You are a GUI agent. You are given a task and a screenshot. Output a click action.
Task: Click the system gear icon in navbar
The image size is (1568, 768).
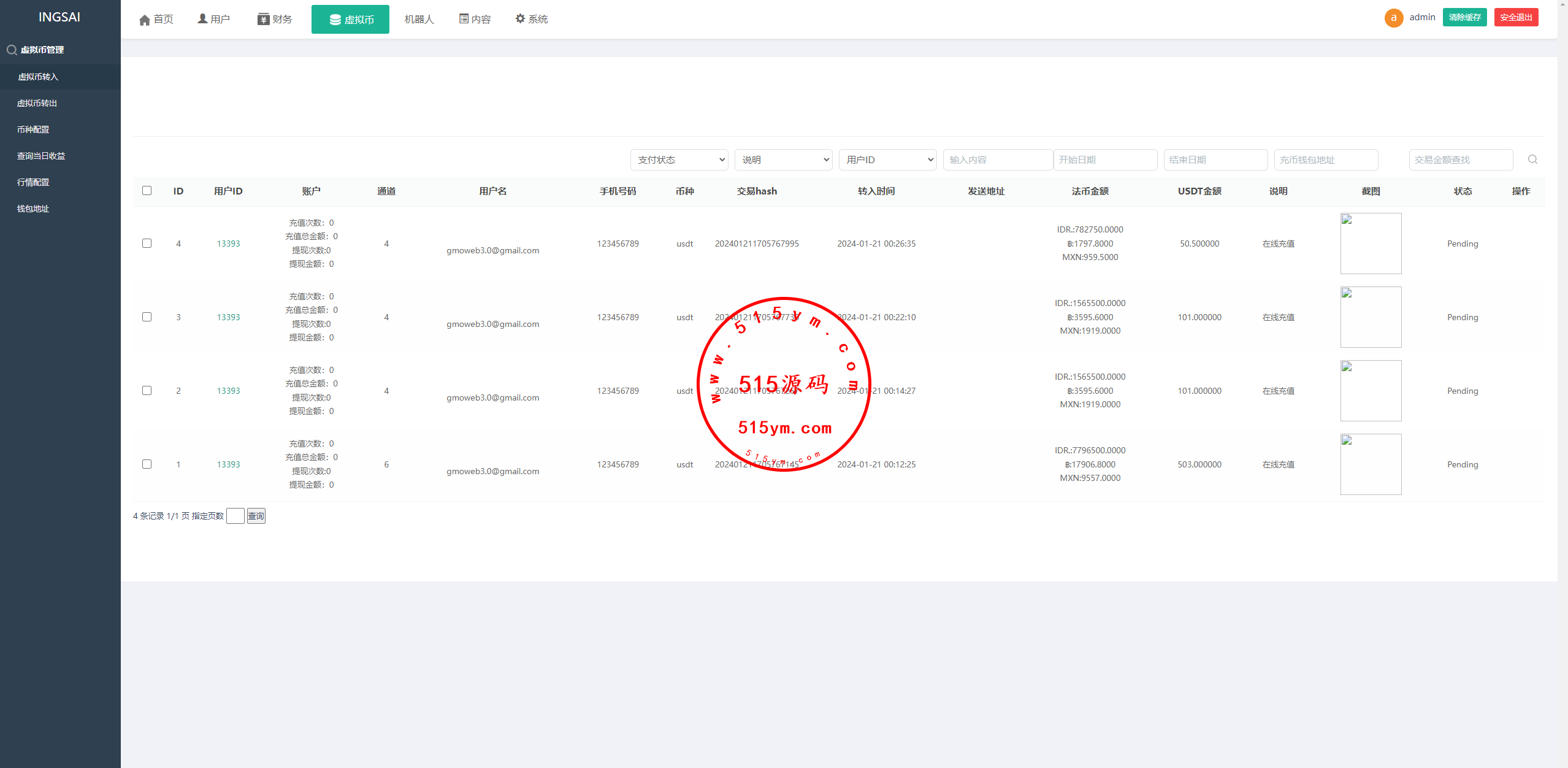(x=520, y=19)
